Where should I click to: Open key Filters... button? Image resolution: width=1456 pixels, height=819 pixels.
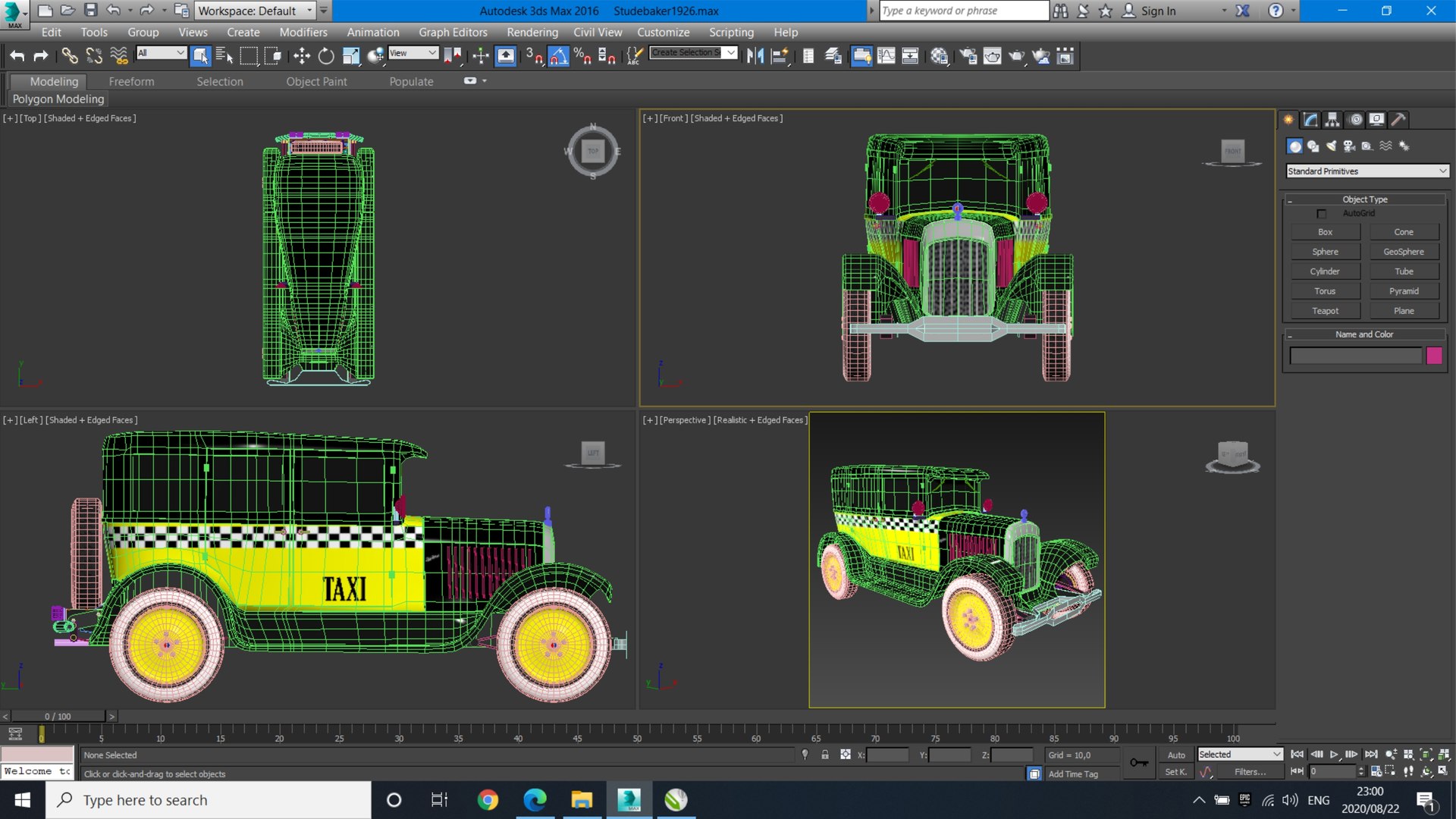[1250, 772]
